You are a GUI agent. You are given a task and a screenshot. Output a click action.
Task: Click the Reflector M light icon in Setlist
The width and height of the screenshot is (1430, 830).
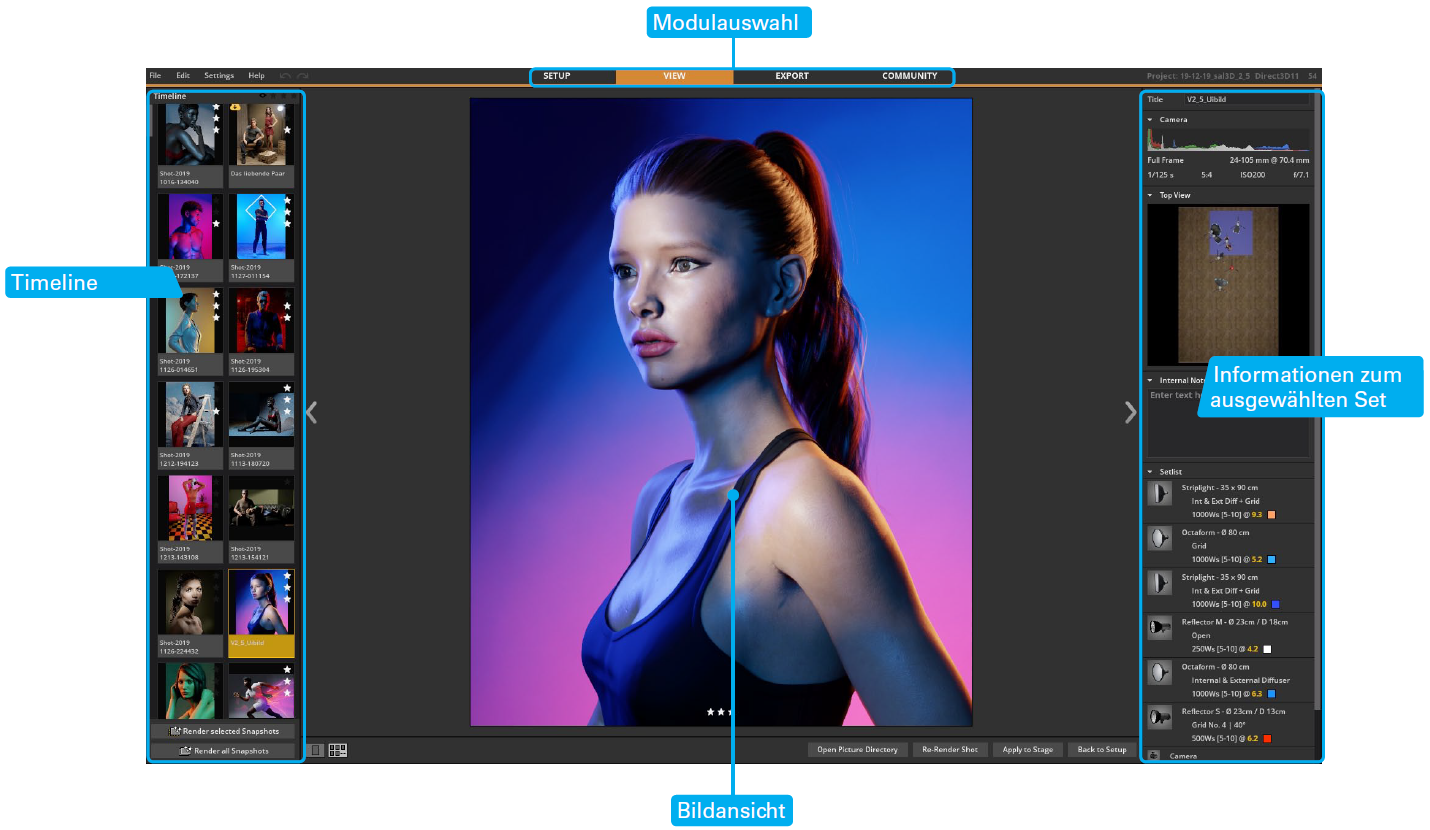1160,627
